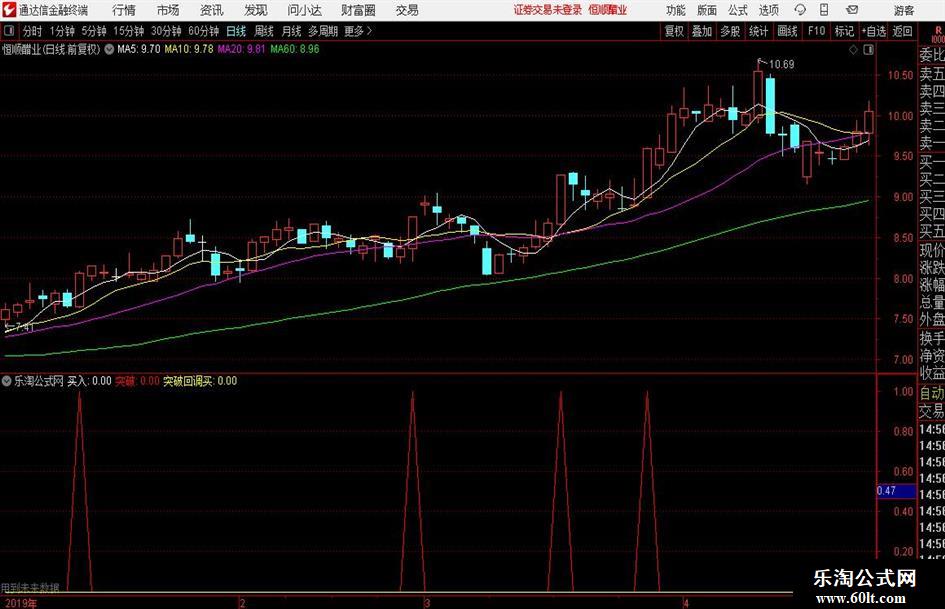Click the 复权 toolbar button
This screenshot has height=609, width=945.
[674, 31]
